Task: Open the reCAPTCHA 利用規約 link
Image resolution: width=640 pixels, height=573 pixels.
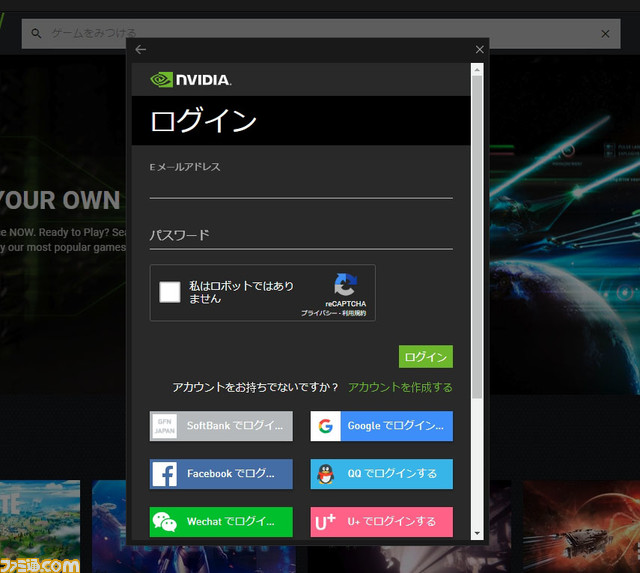Action: pos(354,313)
